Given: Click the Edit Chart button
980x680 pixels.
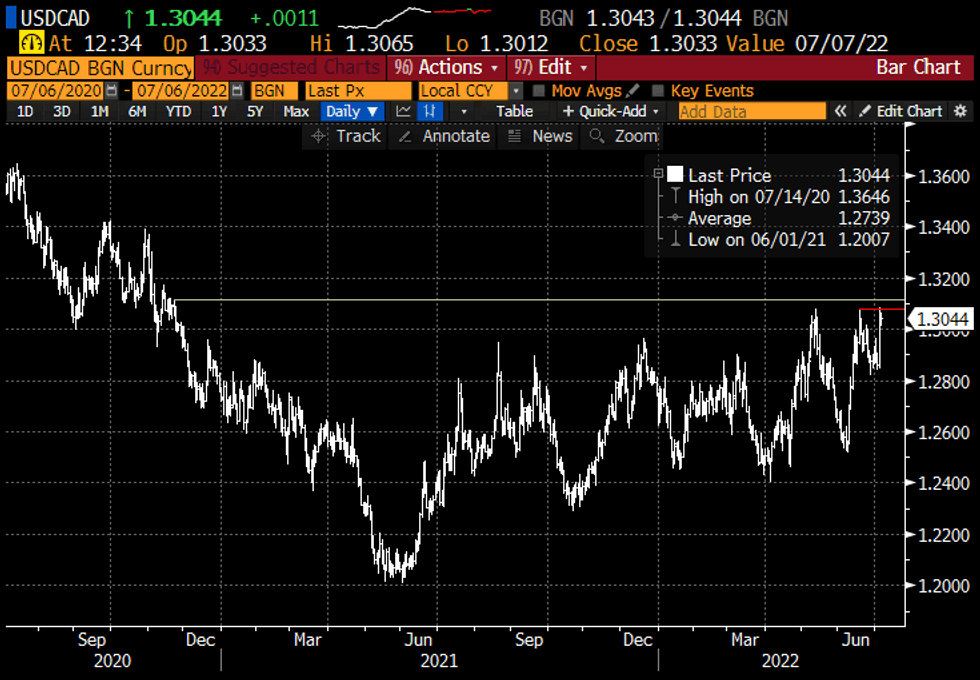Looking at the screenshot, I should point(900,111).
